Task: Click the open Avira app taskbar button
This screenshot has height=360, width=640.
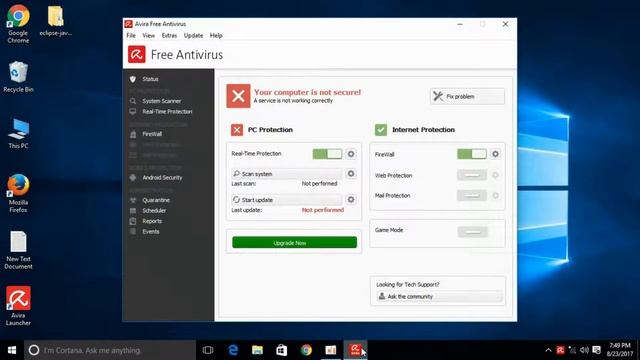Action: [356, 350]
